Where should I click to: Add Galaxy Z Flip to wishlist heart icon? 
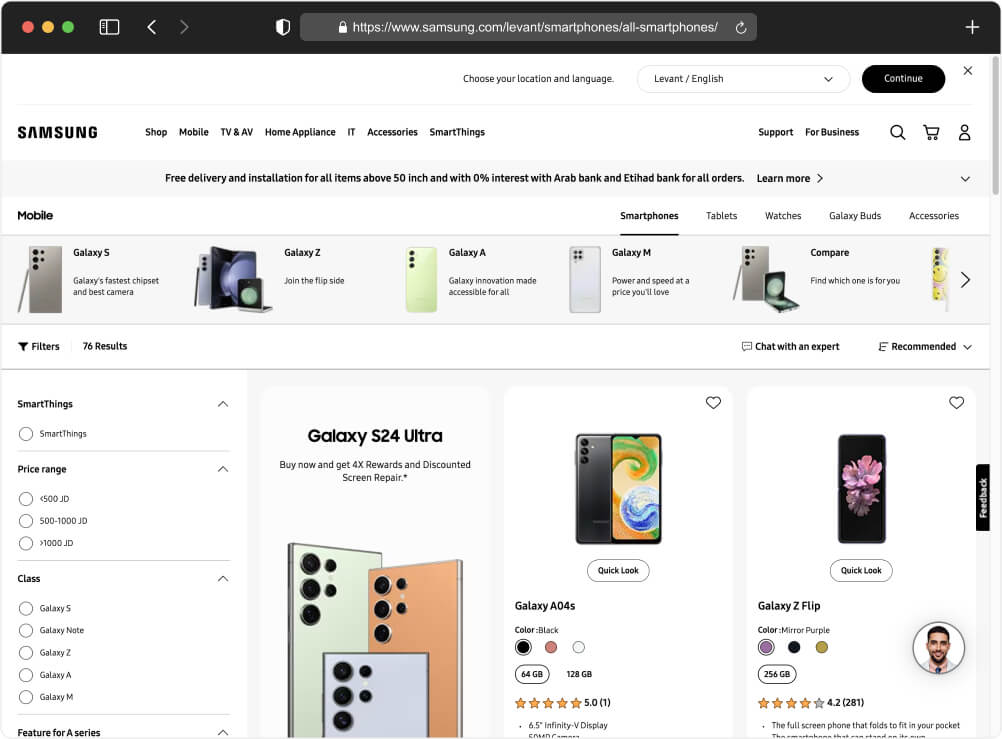click(956, 403)
